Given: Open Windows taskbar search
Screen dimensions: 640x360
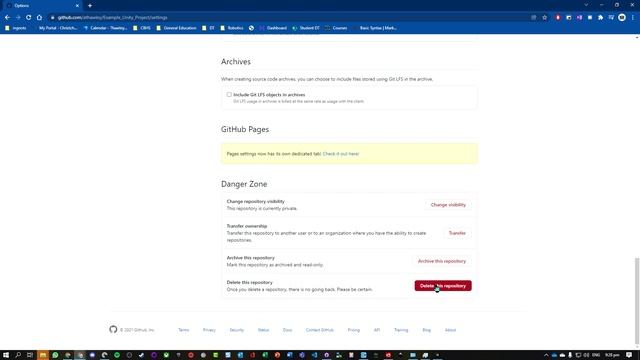Looking at the screenshot, I should pos(18,355).
